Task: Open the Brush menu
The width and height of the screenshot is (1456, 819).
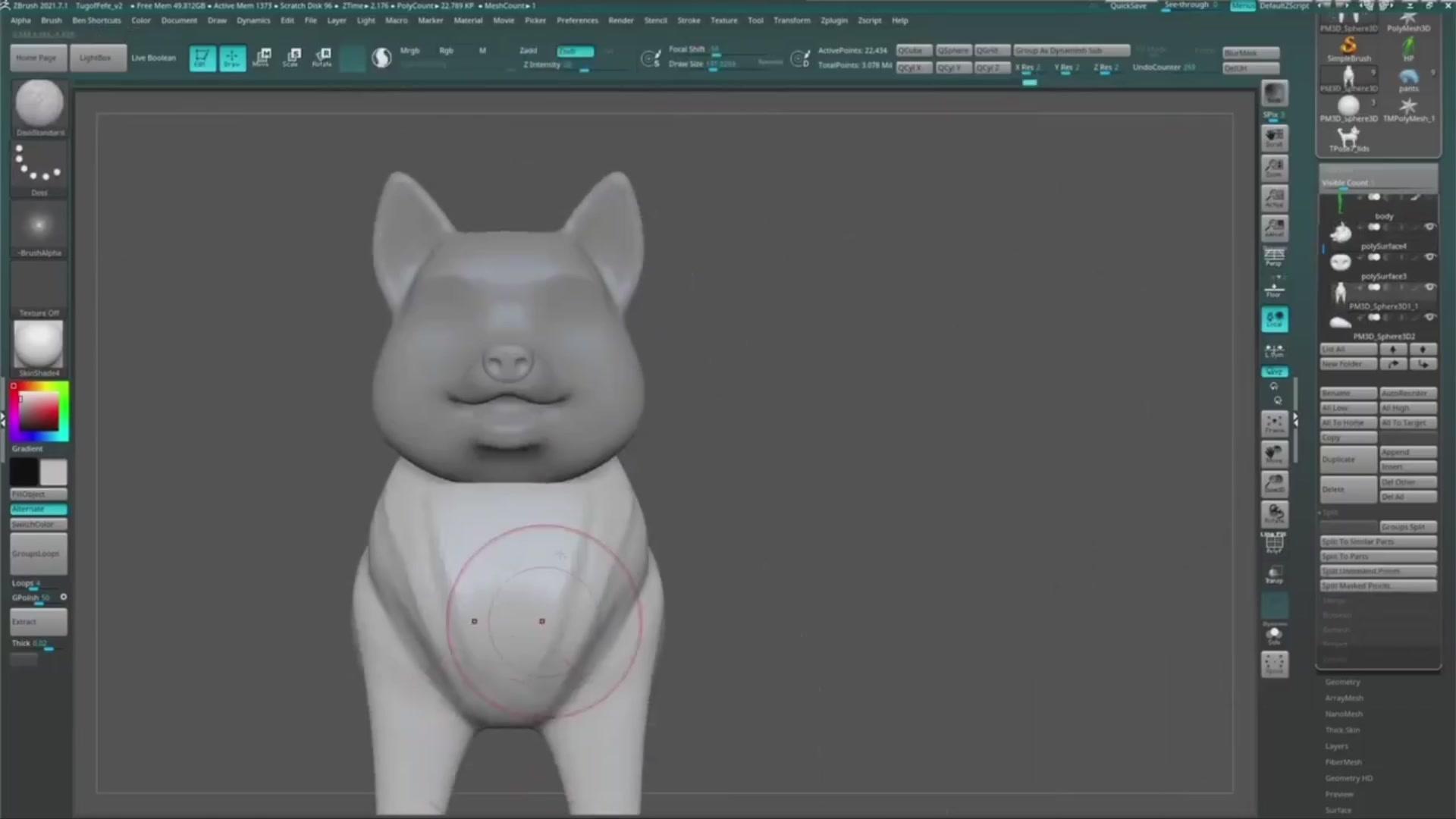Action: [x=51, y=20]
